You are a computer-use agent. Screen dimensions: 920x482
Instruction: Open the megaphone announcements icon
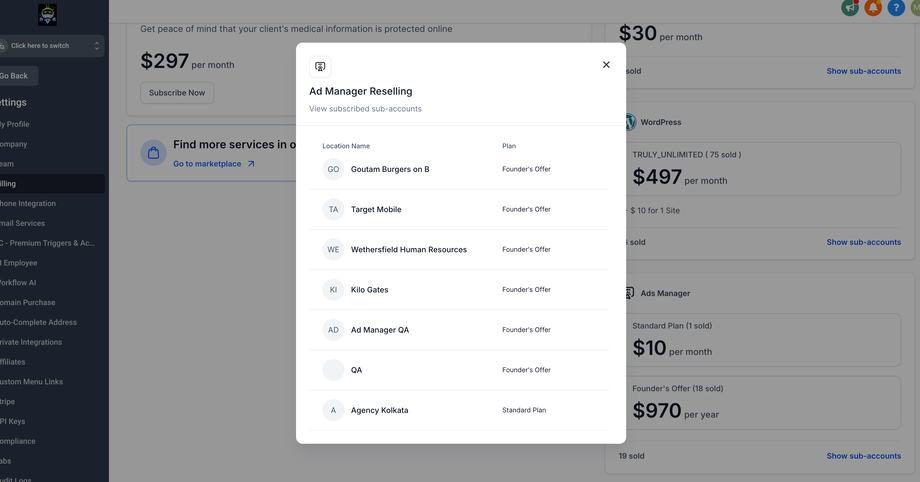click(x=850, y=8)
